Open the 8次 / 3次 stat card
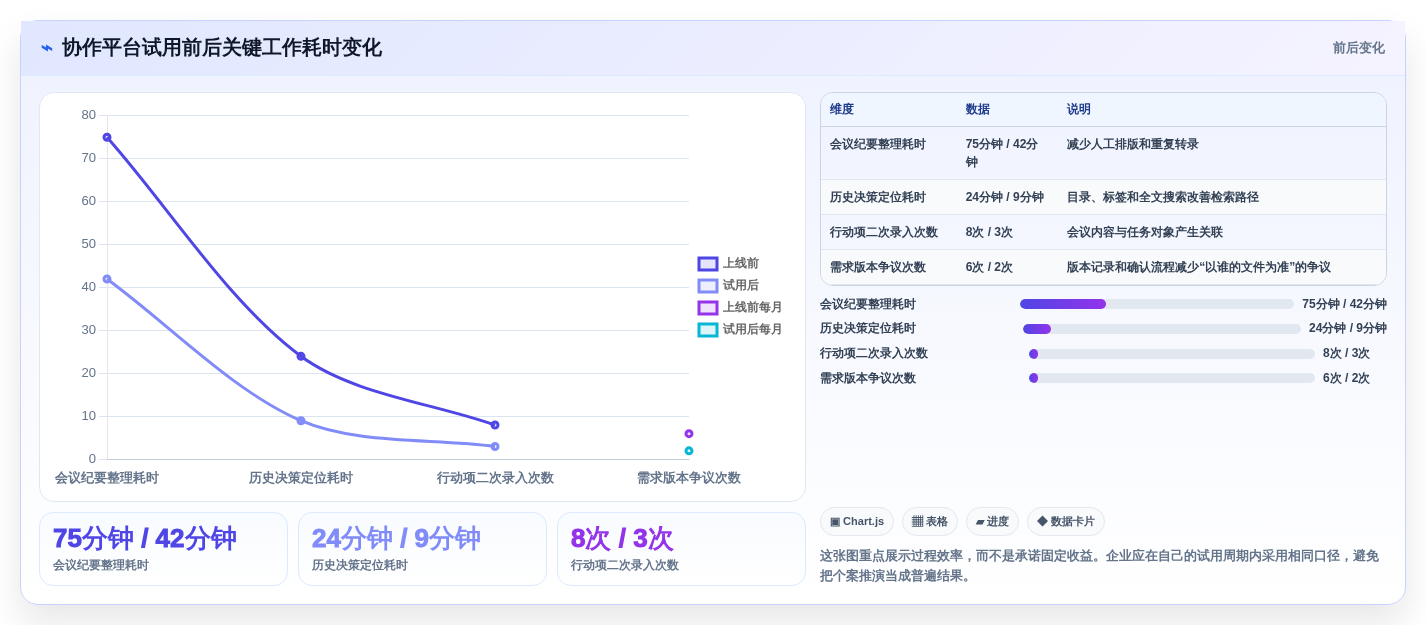Viewport: 1426px width, 625px height. point(681,549)
